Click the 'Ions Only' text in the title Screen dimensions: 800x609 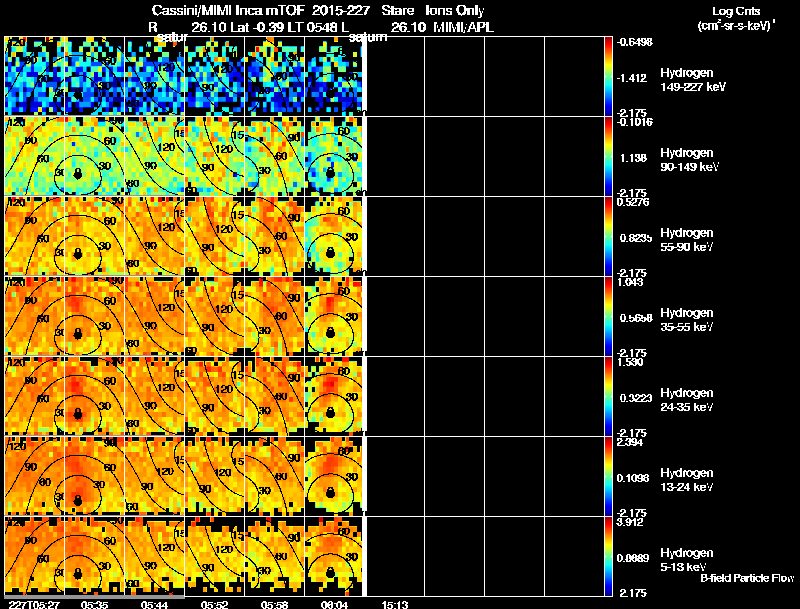455,11
